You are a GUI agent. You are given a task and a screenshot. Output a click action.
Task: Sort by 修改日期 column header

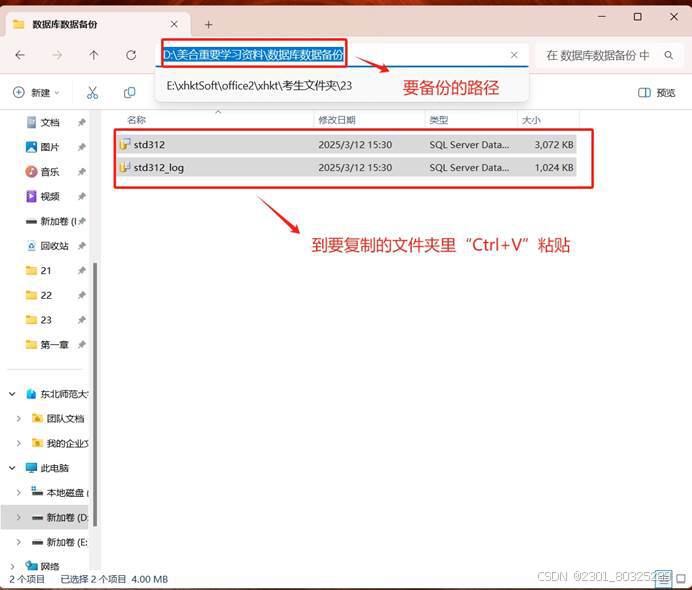[x=337, y=120]
